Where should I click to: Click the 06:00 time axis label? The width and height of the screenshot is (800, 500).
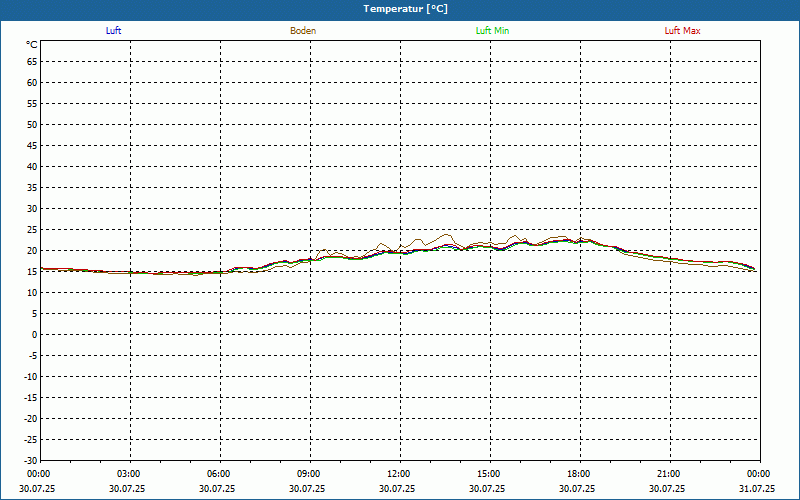[218, 474]
